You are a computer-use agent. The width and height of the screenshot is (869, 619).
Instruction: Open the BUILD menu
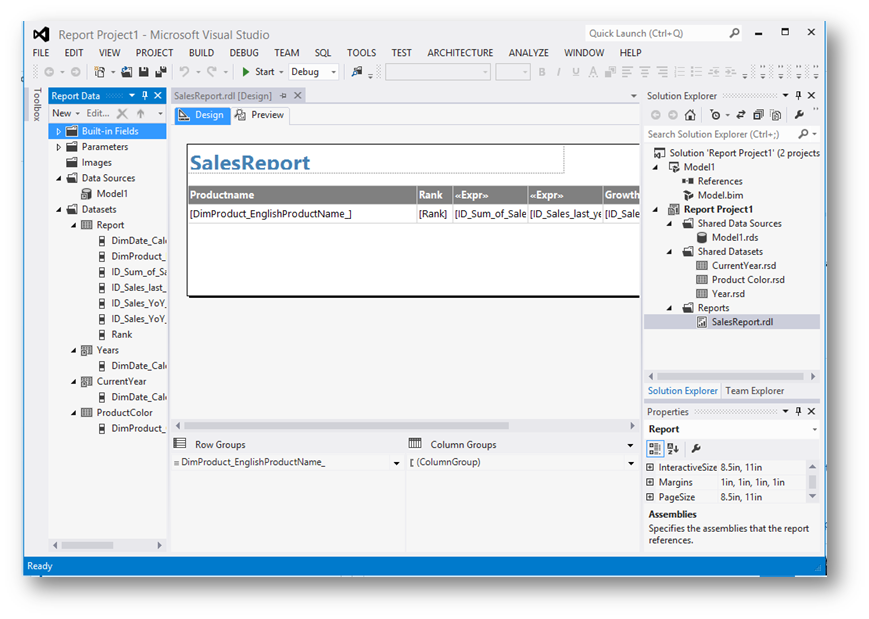tap(201, 53)
